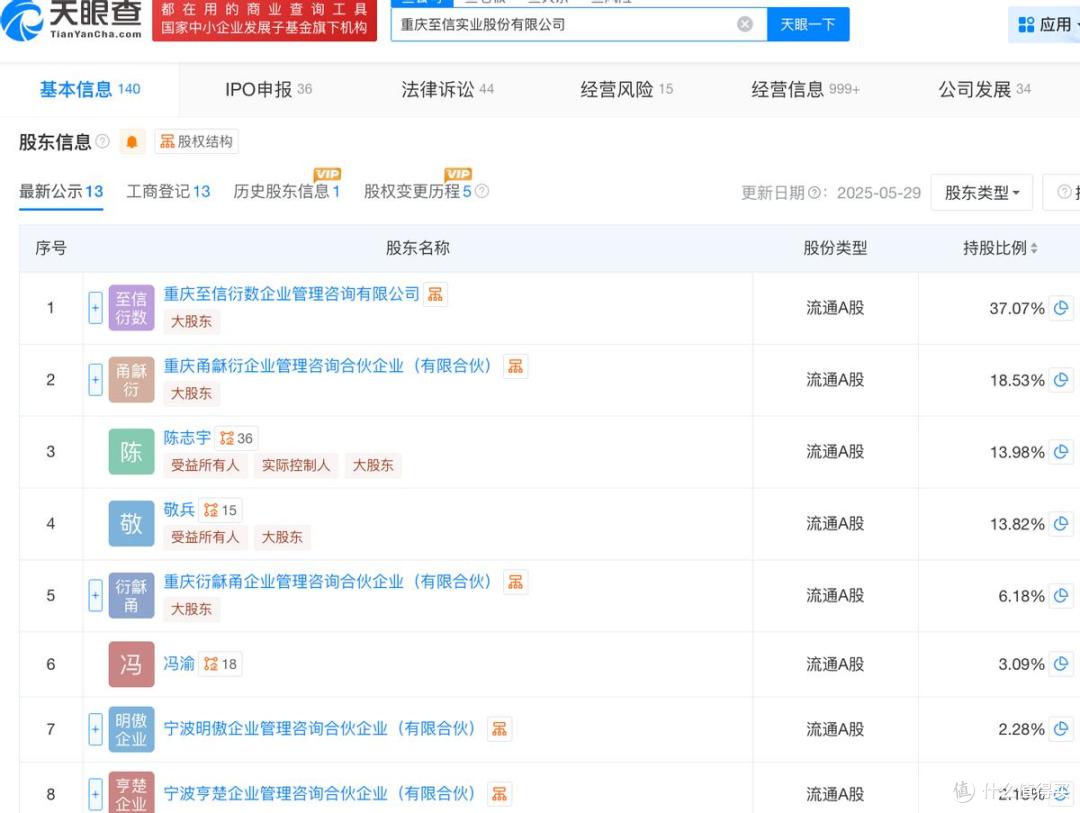This screenshot has width=1080, height=813.
Task: Open 宁波亨楚企业管理咨询合伙企业 link
Action: (320, 794)
